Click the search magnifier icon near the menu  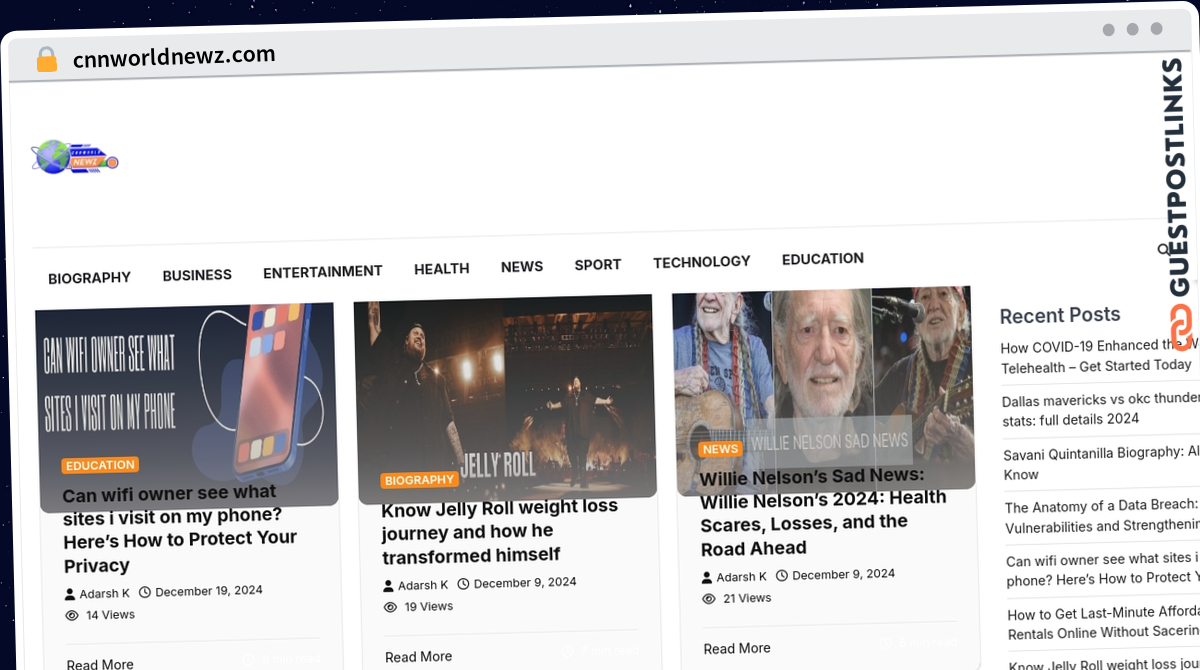click(1164, 249)
